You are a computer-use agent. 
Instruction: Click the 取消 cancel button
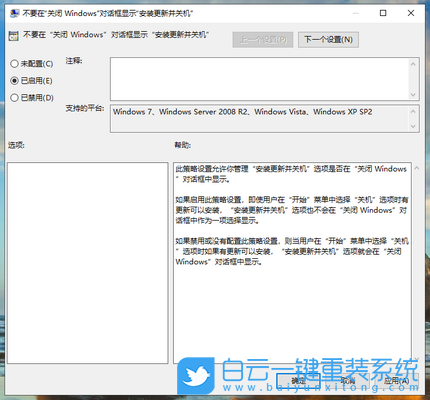[348, 380]
